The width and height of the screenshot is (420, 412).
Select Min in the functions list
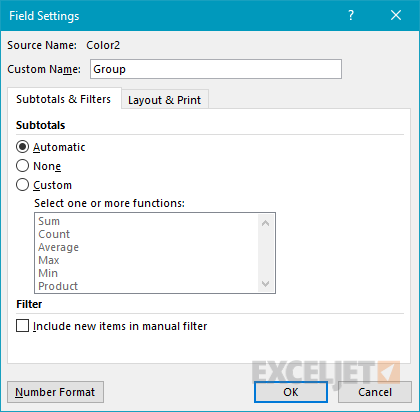point(48,273)
